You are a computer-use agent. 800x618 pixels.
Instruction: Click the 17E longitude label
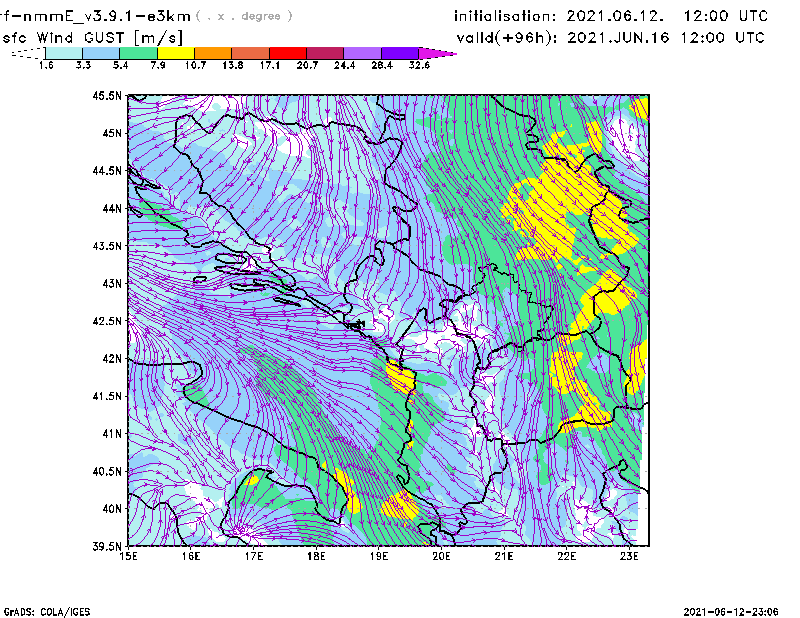[x=254, y=556]
